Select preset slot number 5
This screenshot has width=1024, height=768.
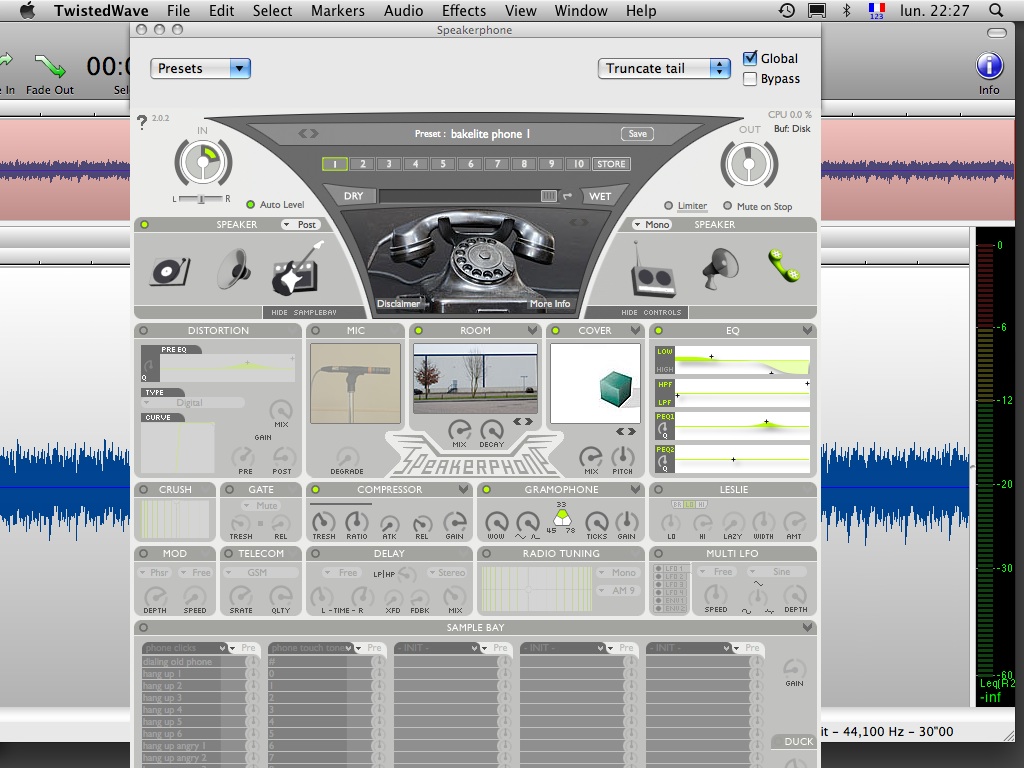(x=442, y=164)
